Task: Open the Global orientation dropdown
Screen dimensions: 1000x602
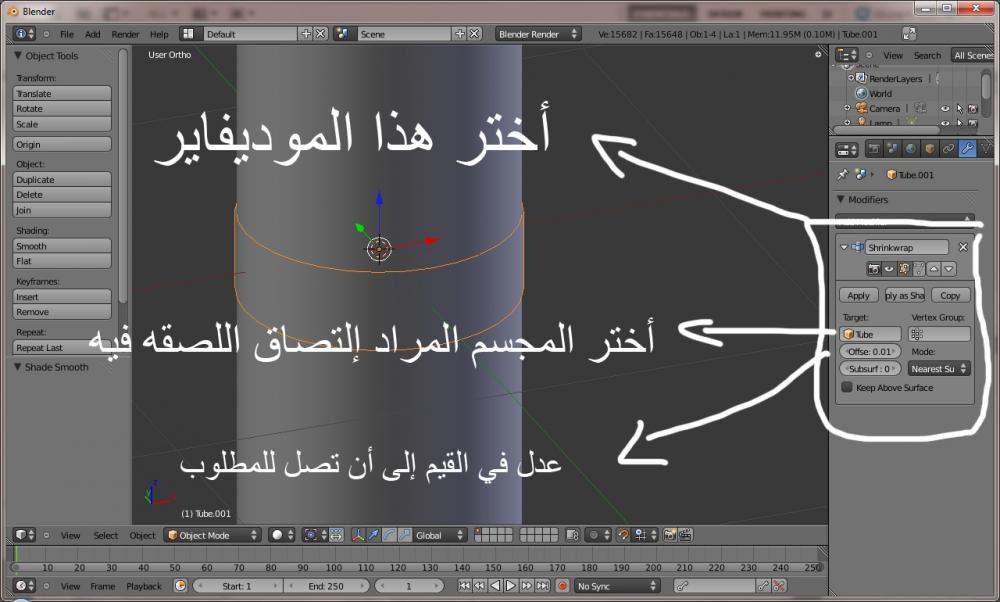Action: pos(439,535)
